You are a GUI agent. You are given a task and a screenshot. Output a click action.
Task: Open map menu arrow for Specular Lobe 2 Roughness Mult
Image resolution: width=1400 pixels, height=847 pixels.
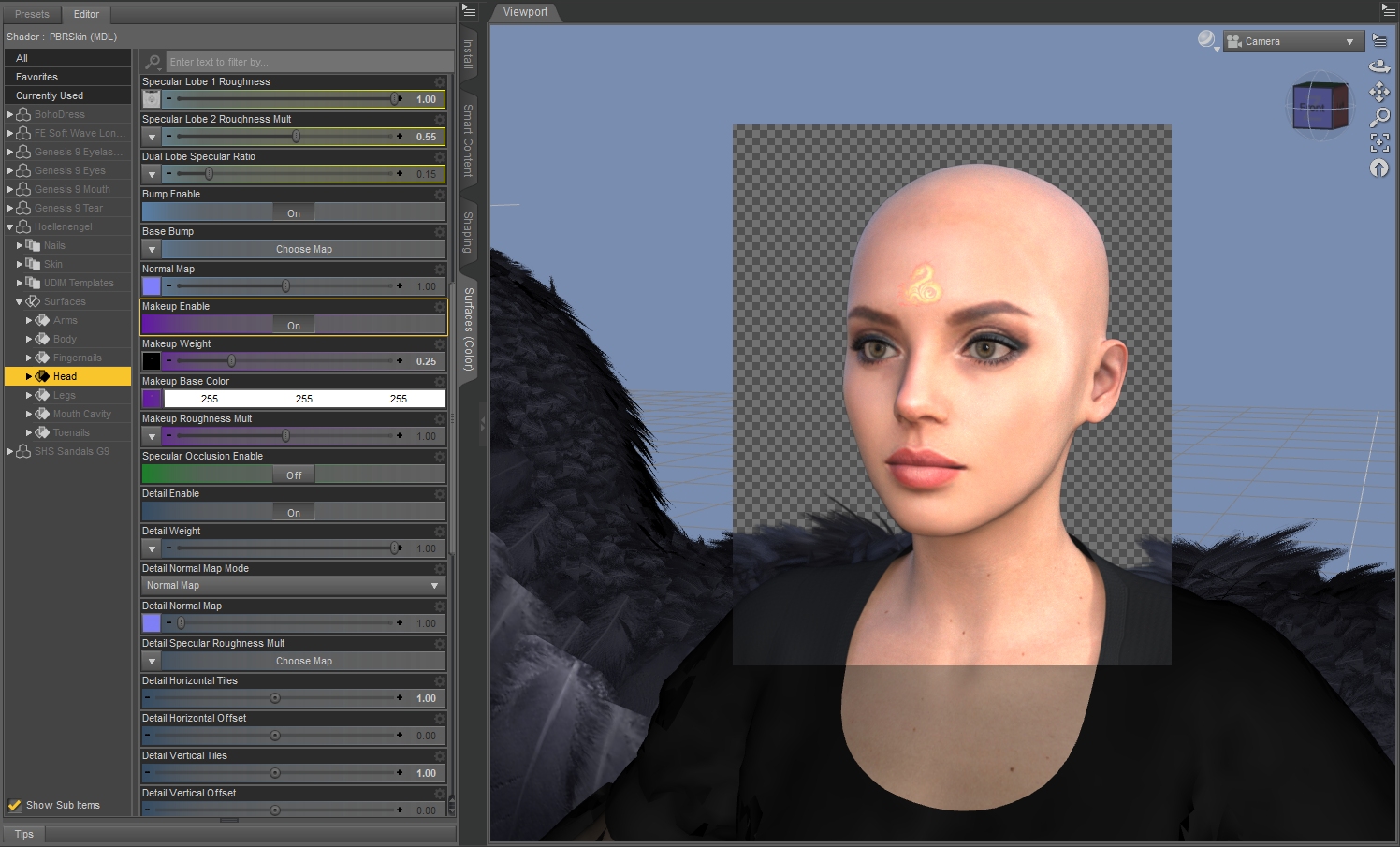click(152, 137)
